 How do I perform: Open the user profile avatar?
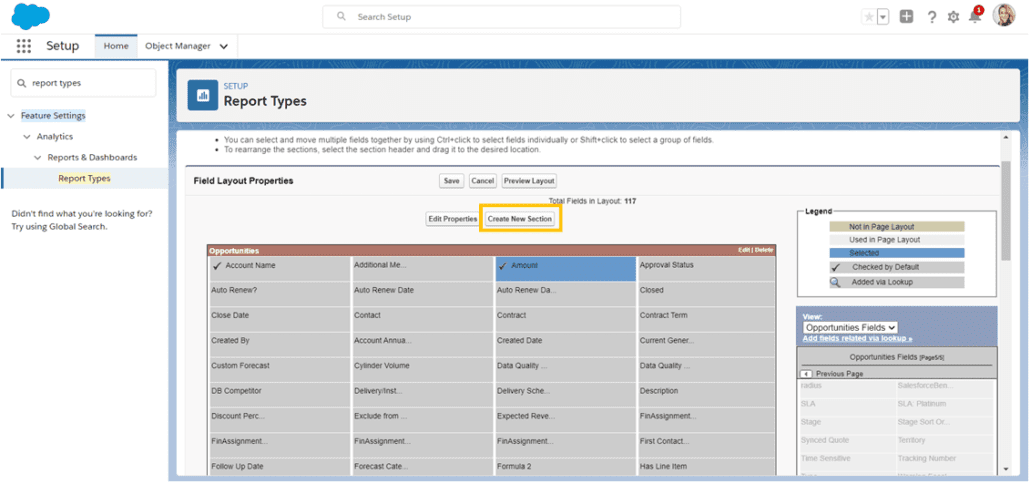1003,16
